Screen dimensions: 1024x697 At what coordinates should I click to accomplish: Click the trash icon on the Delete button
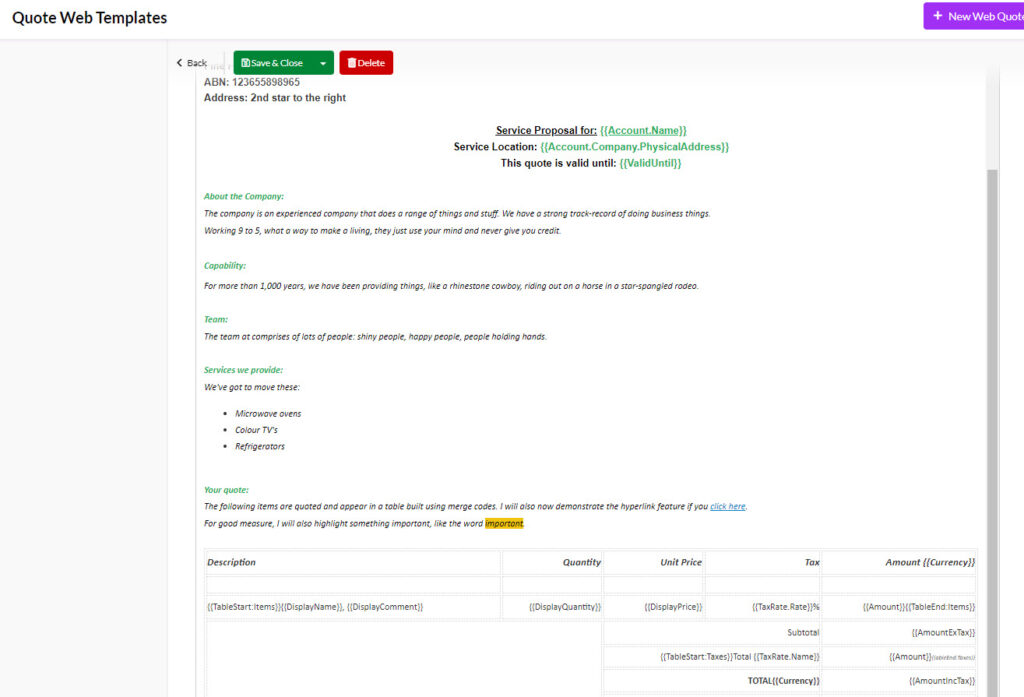pyautogui.click(x=352, y=61)
